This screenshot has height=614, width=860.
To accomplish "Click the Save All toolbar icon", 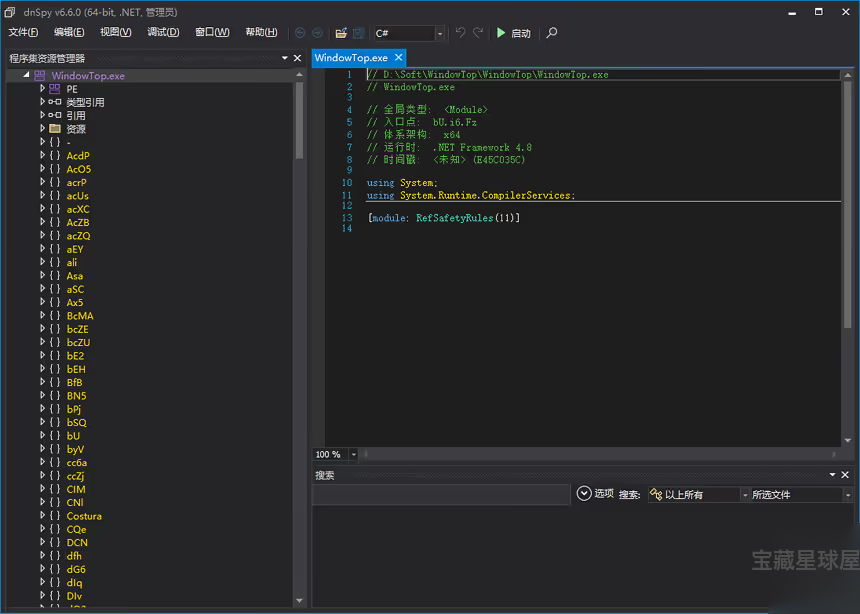I will click(359, 33).
